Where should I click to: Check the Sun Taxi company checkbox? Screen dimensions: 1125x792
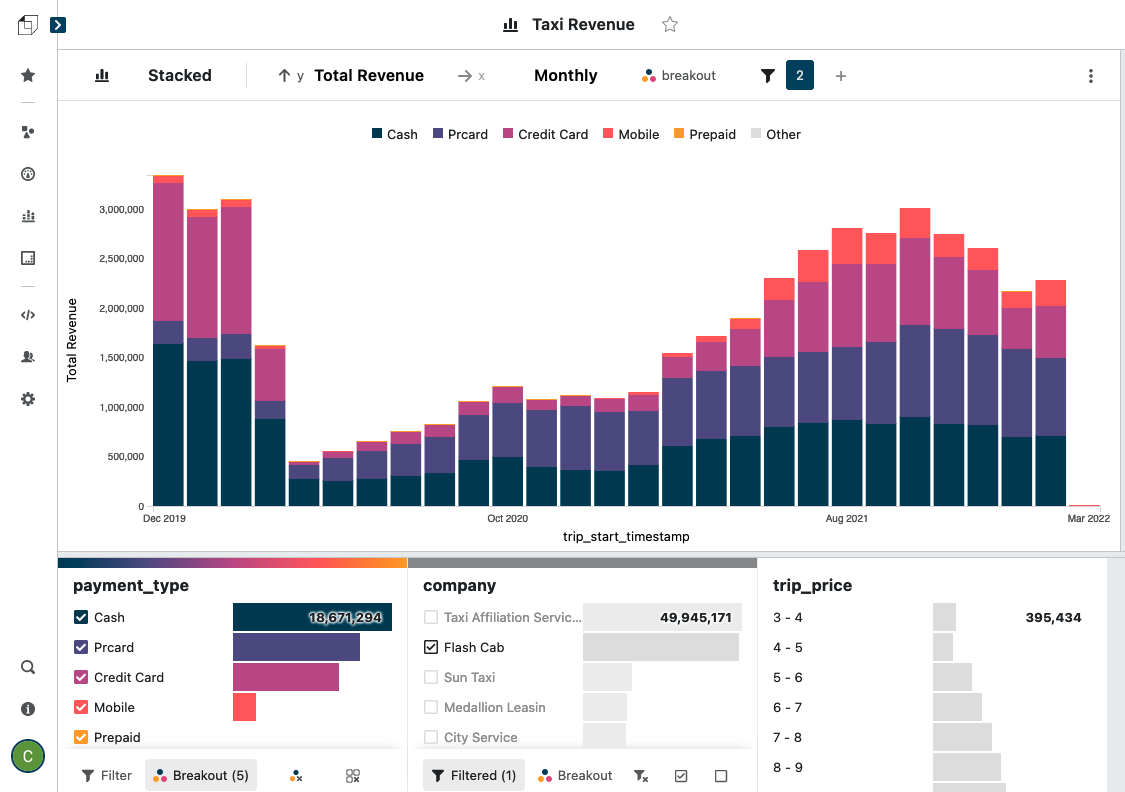click(431, 678)
